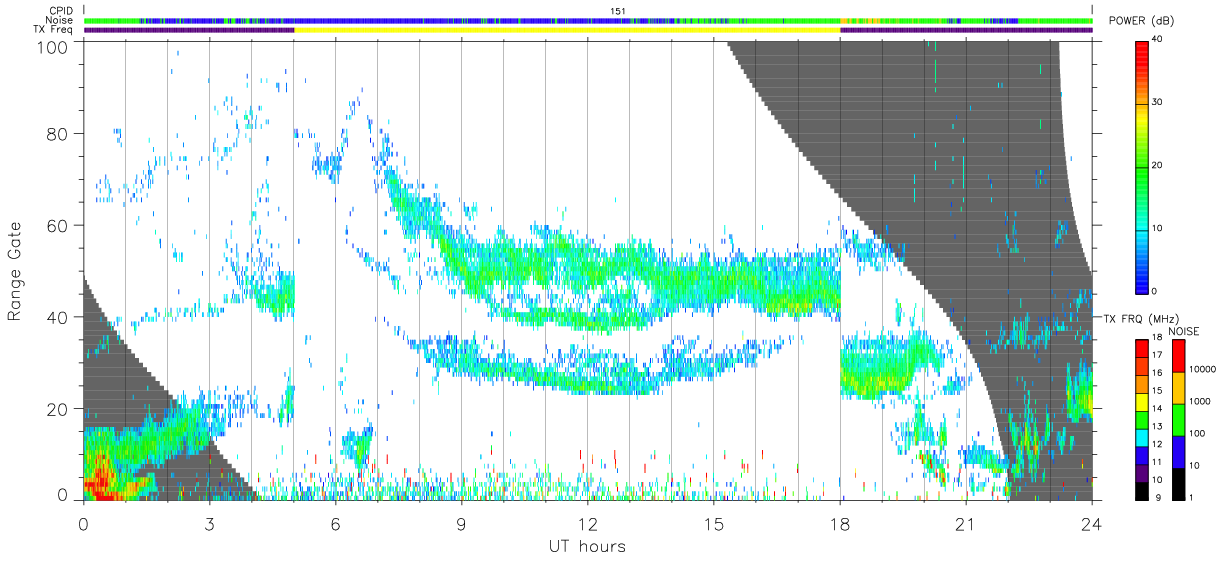Viewport: 1228px width, 567px height.
Task: Click the y-axis tick label '60'
Action: (x=59, y=226)
